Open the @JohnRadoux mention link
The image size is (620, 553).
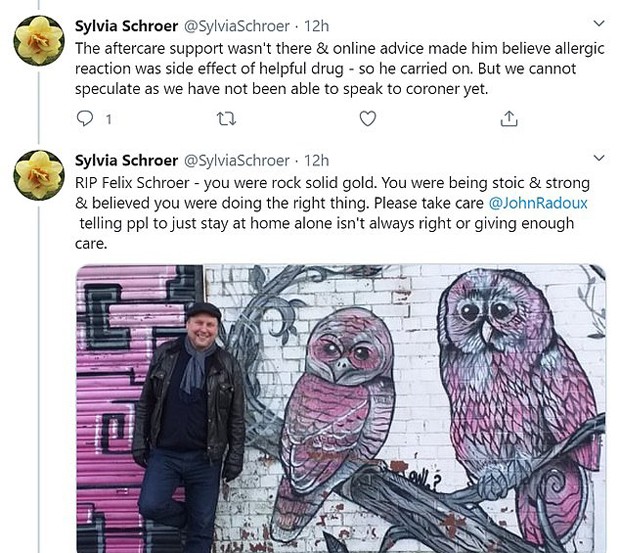[x=538, y=203]
